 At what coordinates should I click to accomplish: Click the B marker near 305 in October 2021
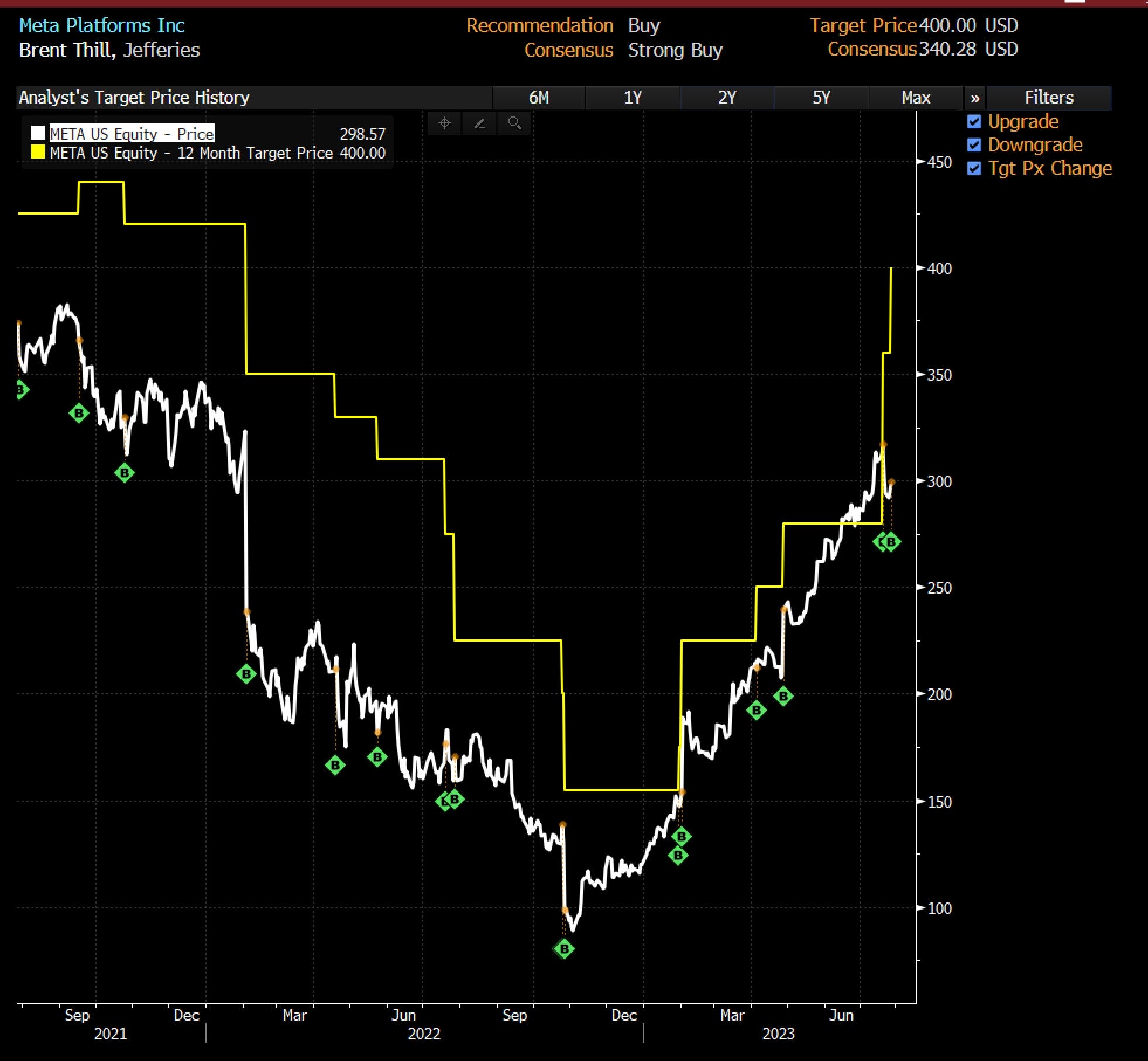(x=124, y=473)
